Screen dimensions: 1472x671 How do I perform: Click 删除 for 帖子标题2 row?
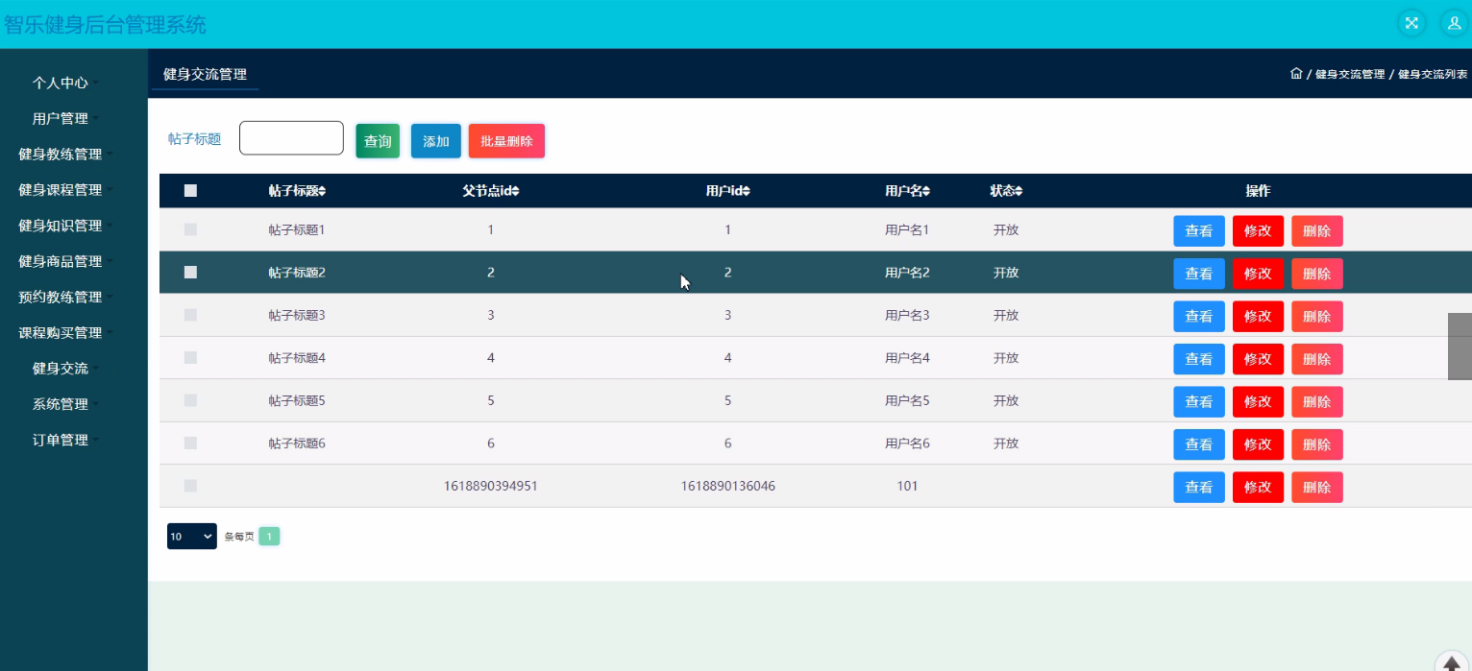click(x=1317, y=274)
